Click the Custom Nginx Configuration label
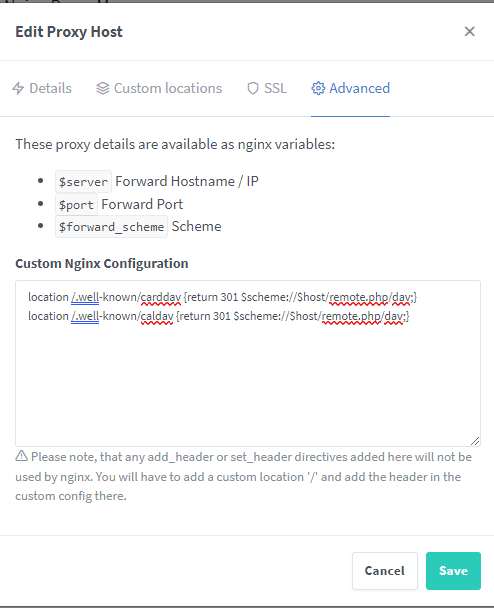 pyautogui.click(x=102, y=264)
